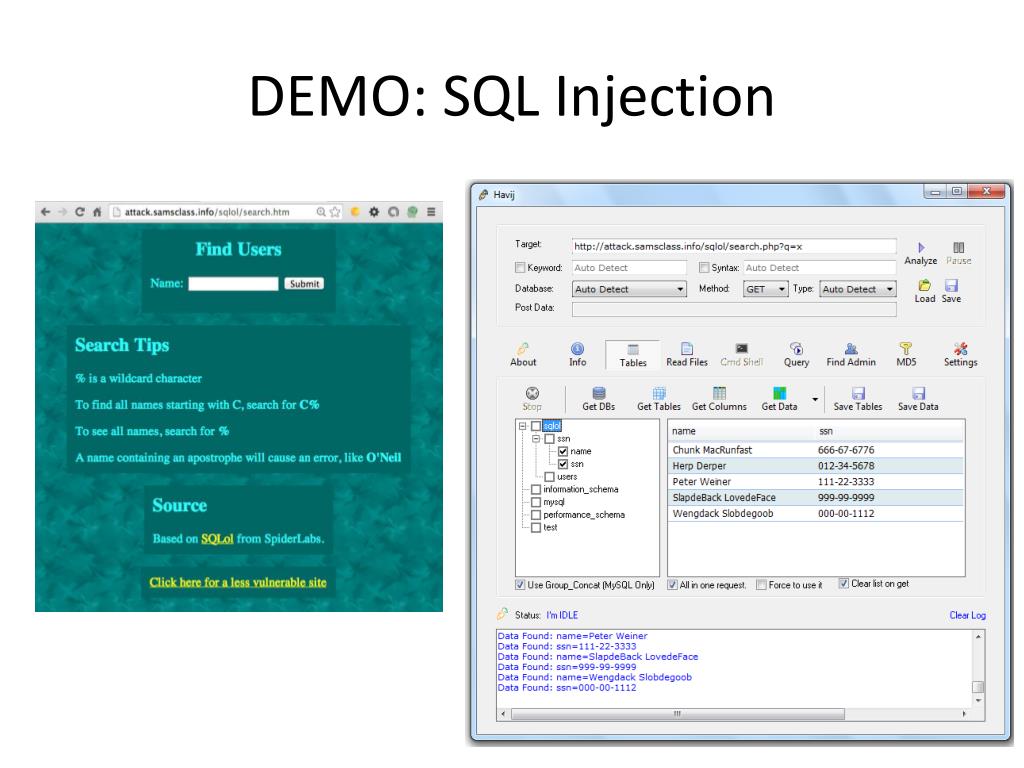Check the mysql database checkbox
This screenshot has width=1024, height=768.
[536, 502]
